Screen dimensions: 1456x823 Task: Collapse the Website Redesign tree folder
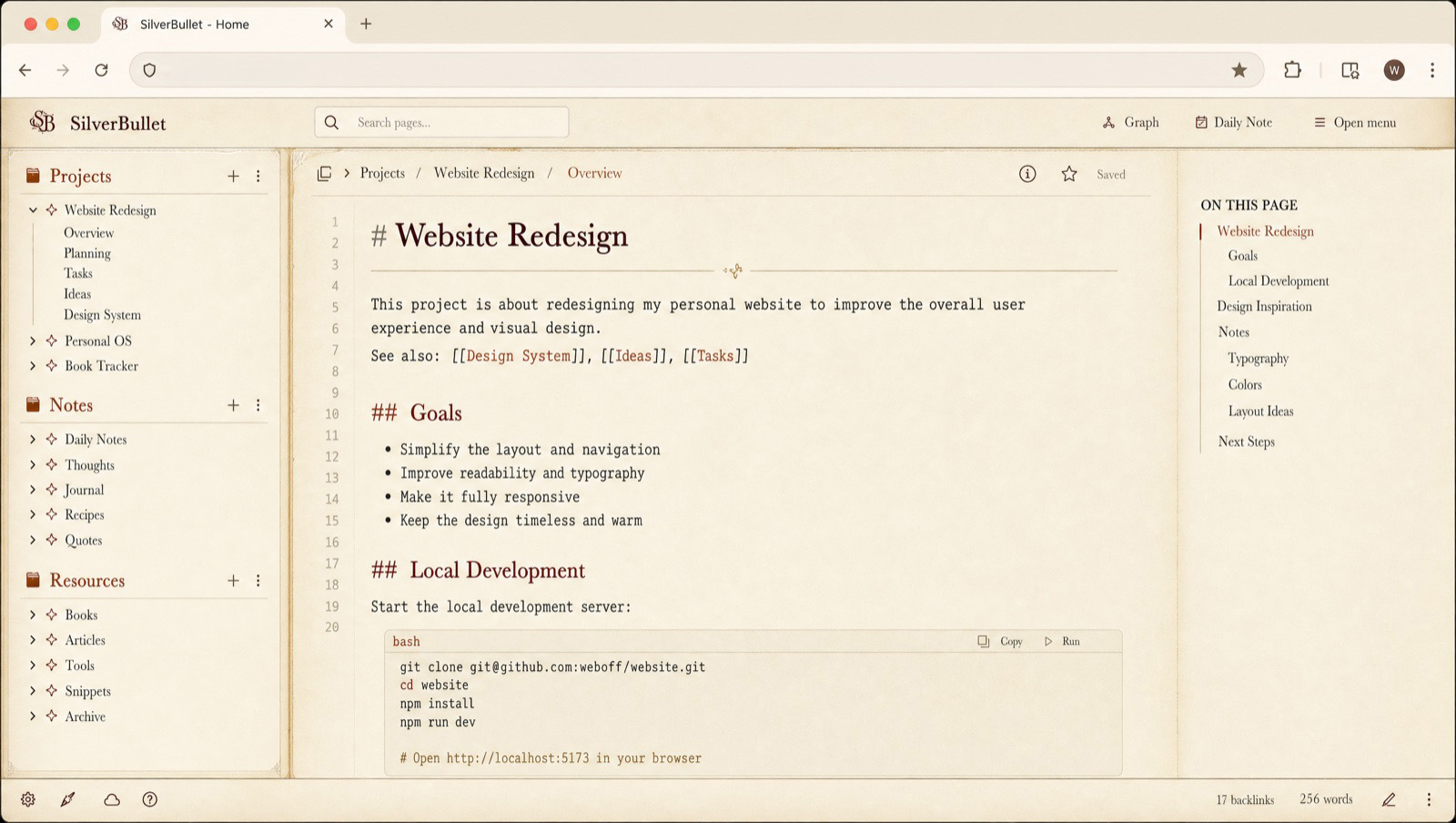pyautogui.click(x=33, y=210)
